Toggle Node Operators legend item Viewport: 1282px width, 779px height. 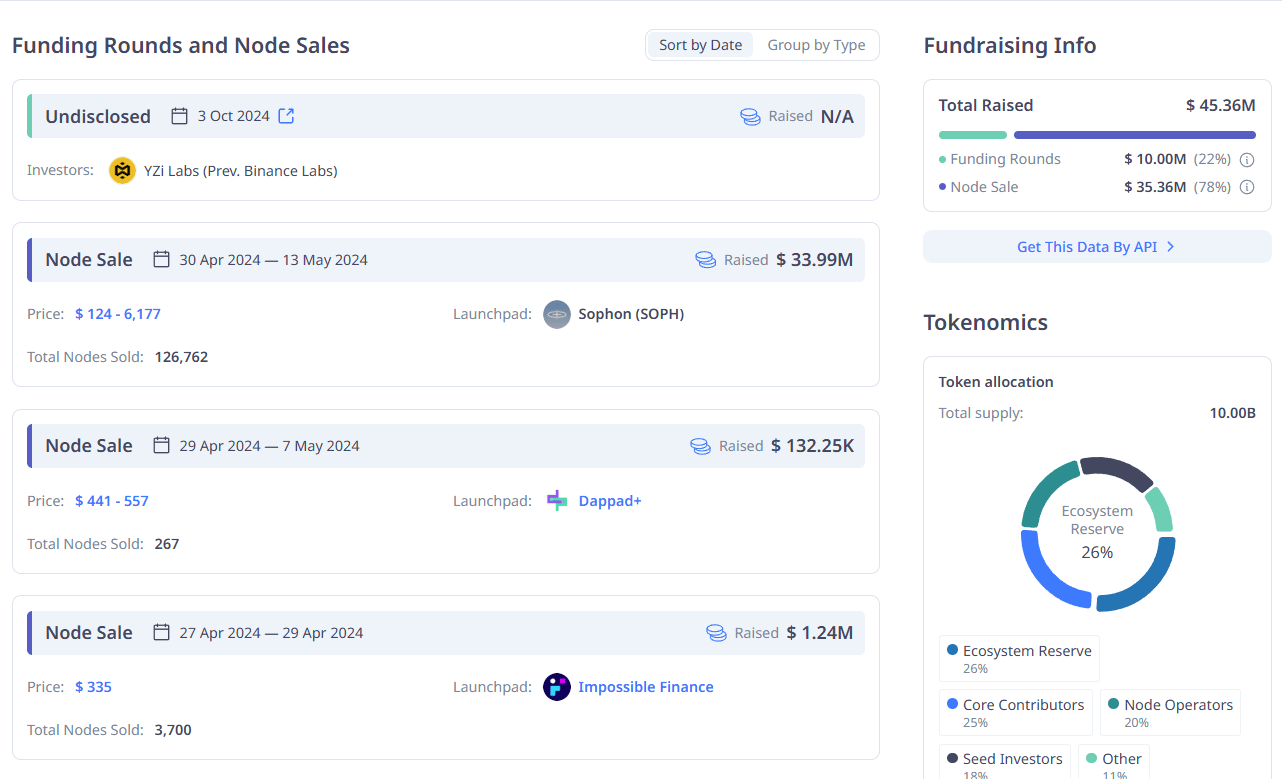tap(1170, 713)
